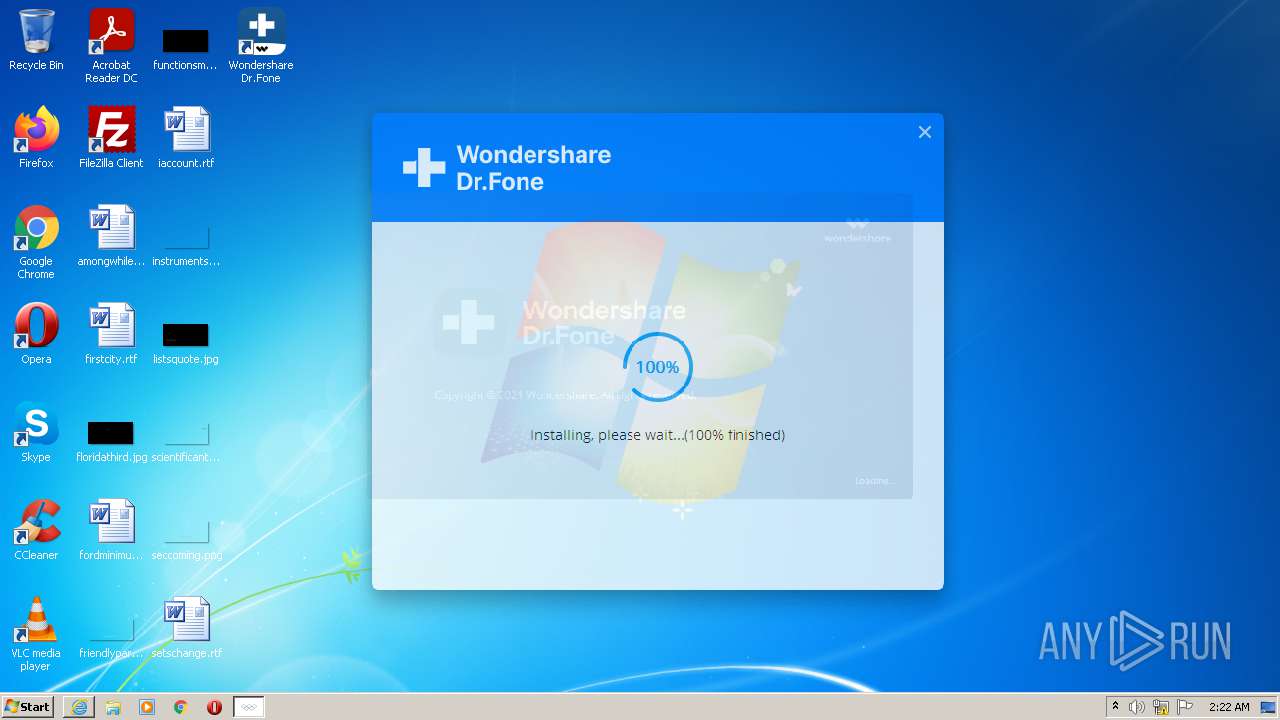Screen dimensions: 1280x720
Task: Open Internet Explorer from the taskbar
Action: [x=79, y=707]
